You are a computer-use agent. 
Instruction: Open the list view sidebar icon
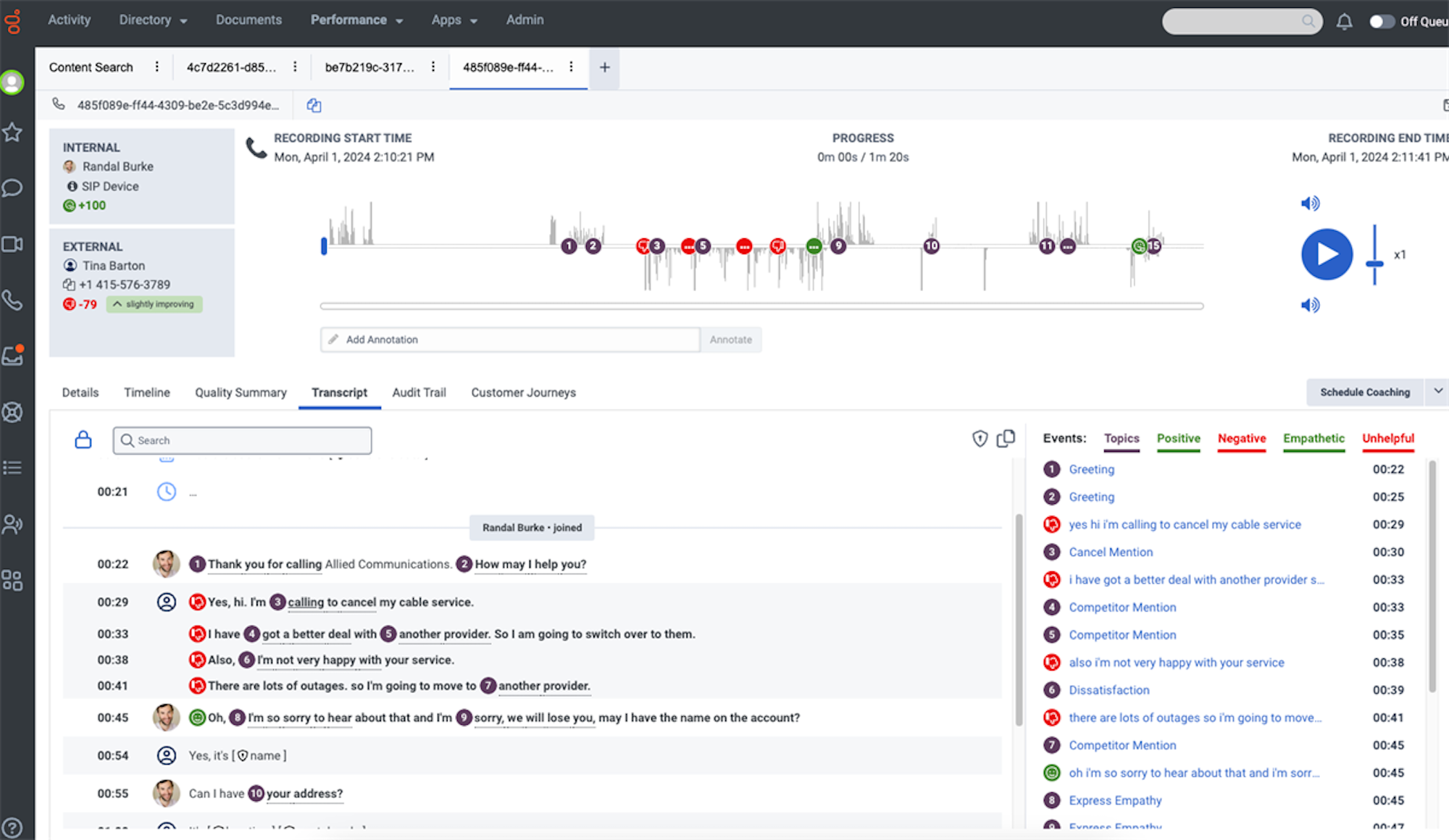coord(12,468)
